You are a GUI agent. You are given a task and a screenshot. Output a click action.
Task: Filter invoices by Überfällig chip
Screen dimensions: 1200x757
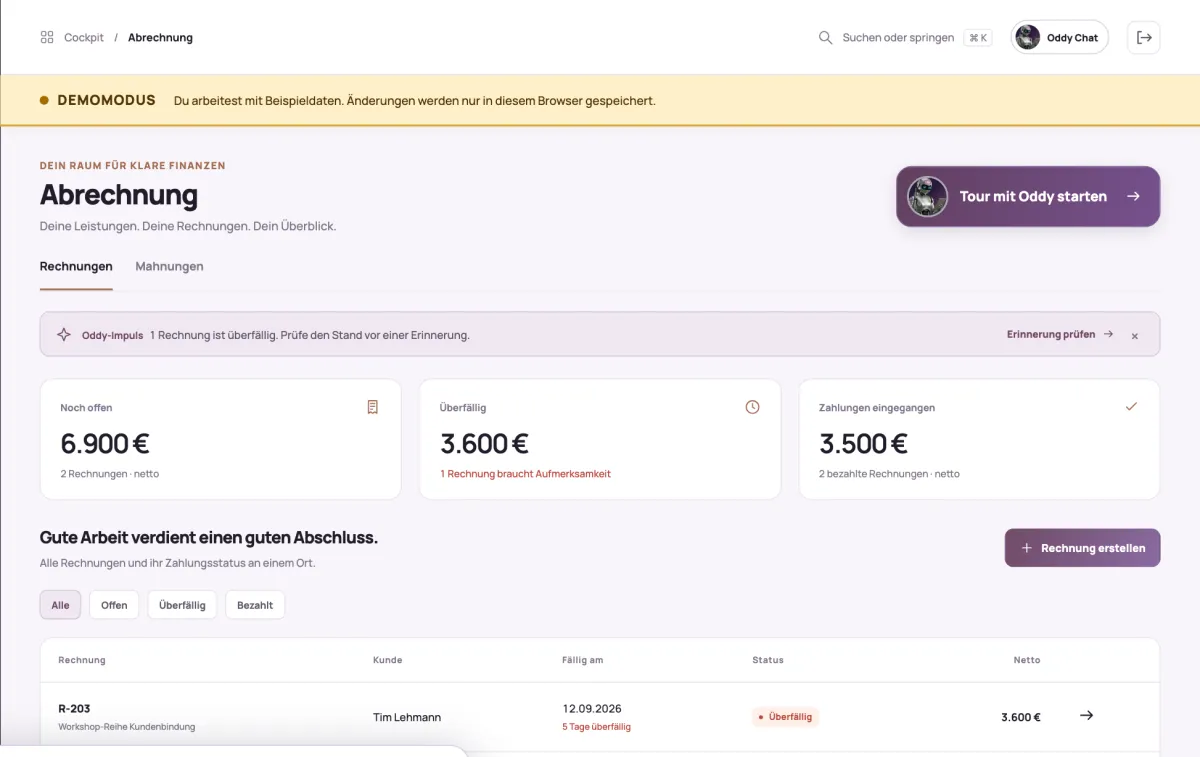(x=182, y=605)
